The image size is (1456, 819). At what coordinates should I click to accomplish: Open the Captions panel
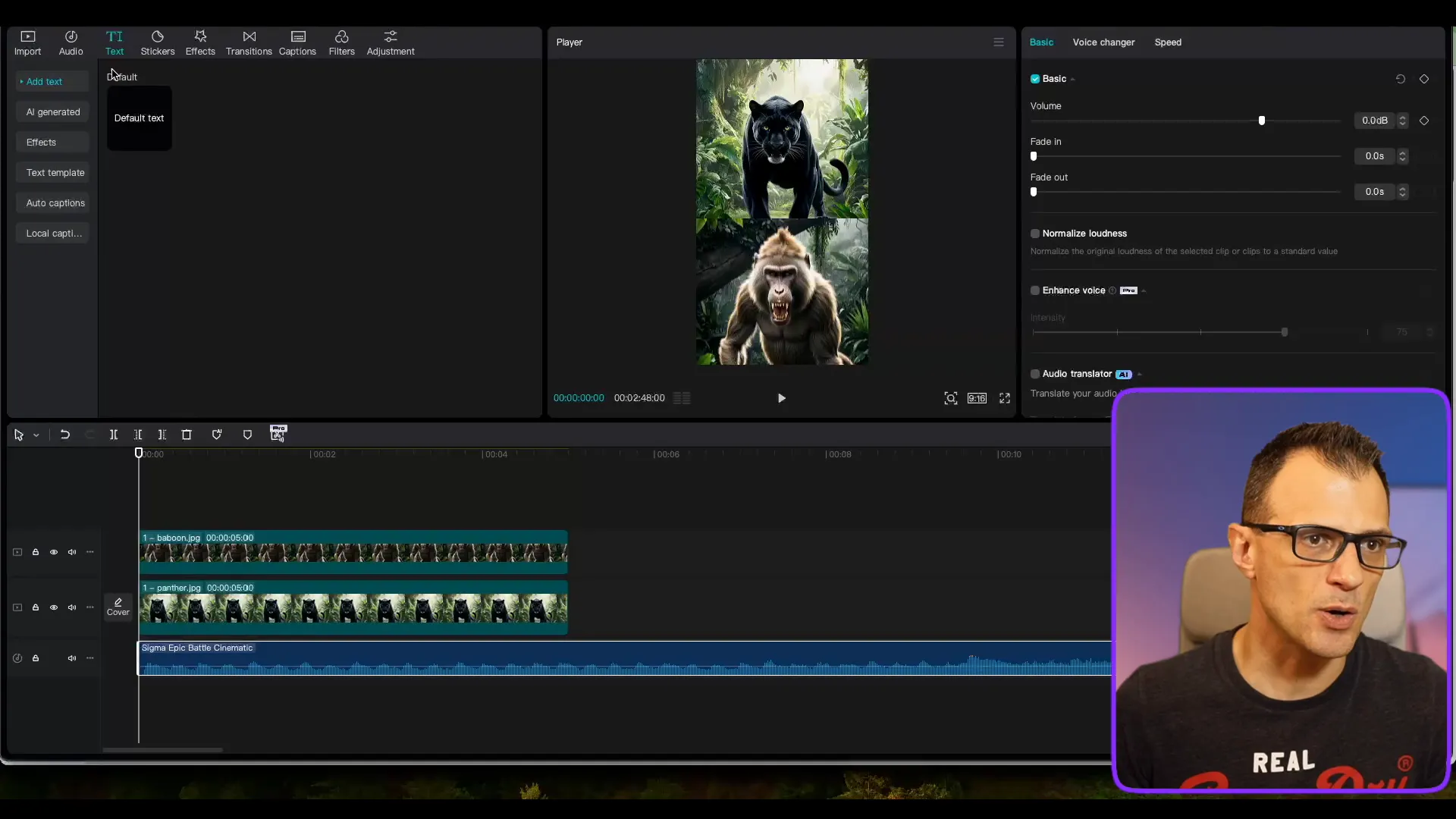pyautogui.click(x=297, y=43)
